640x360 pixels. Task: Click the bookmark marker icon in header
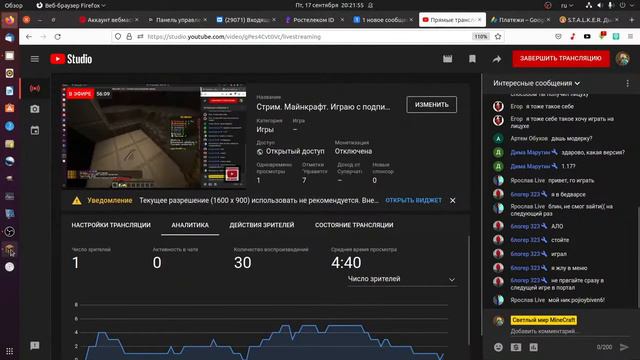(x=472, y=59)
